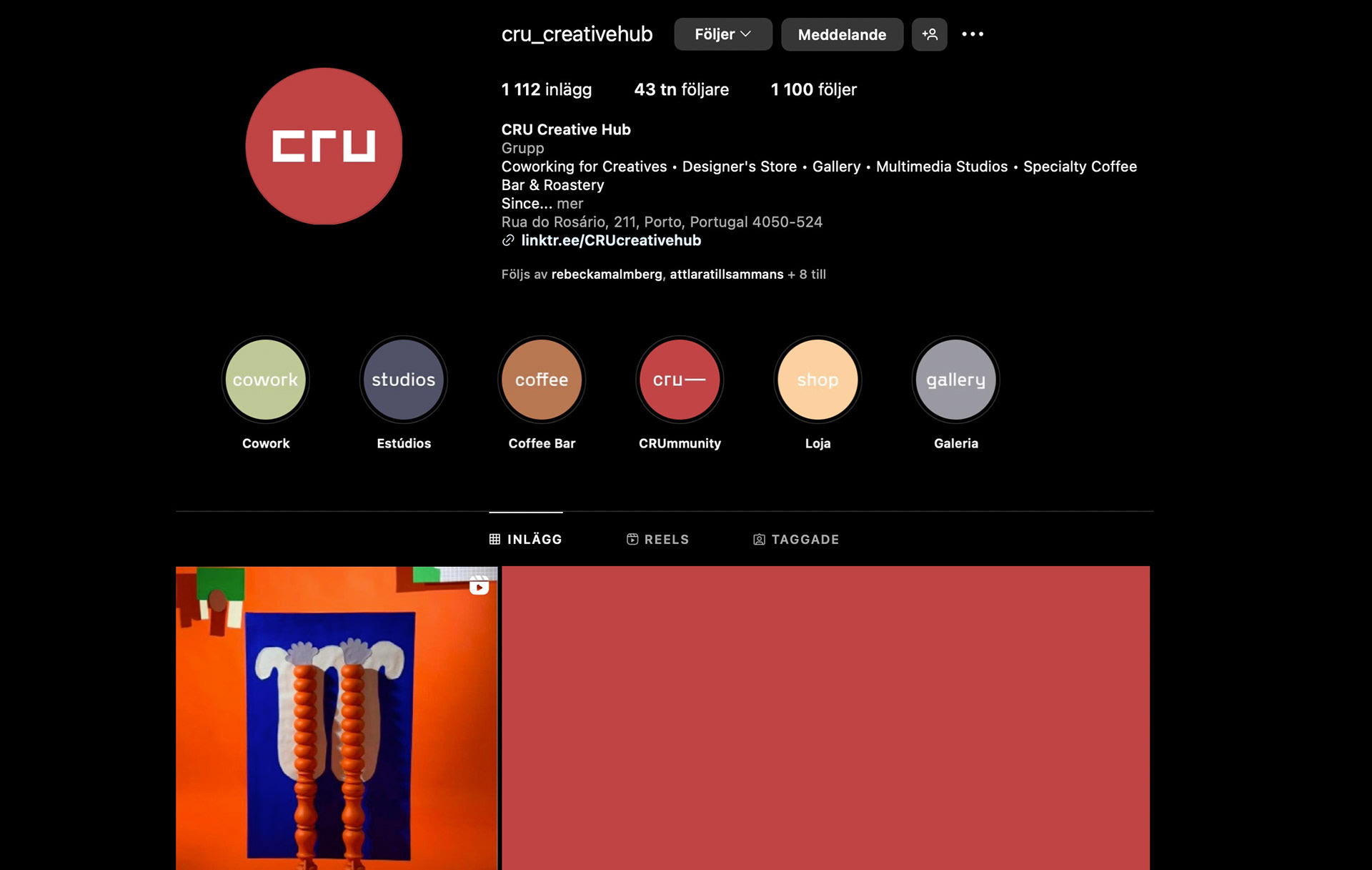Viewport: 1372px width, 870px height.
Task: Expand bio by clicking mer
Action: tap(570, 203)
